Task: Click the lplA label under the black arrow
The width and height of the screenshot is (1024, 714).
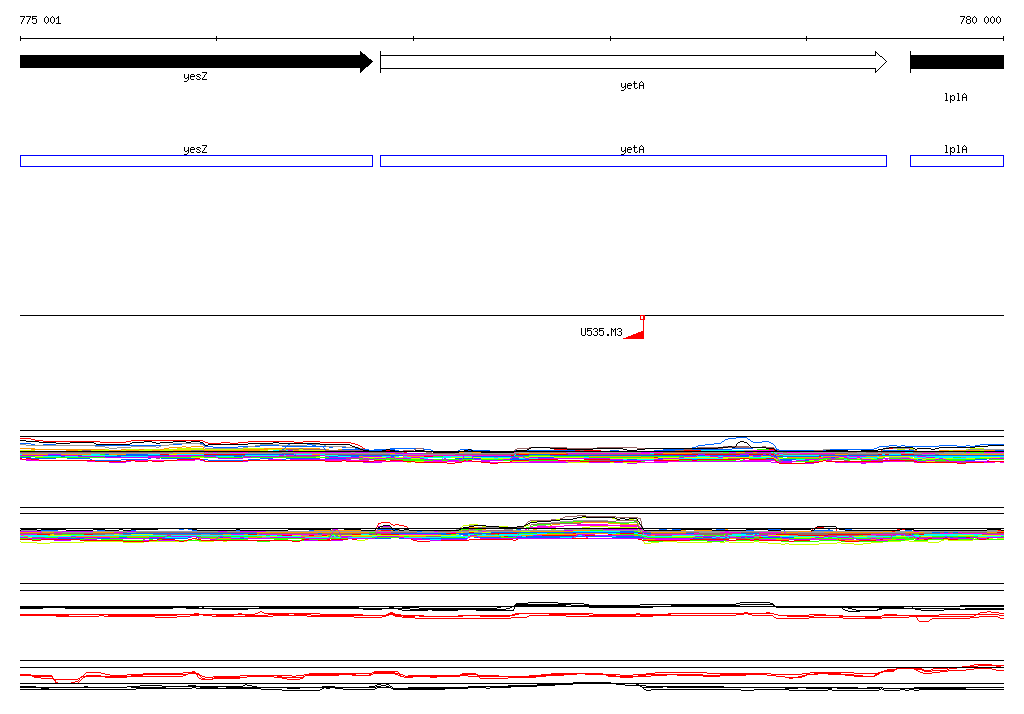Action: [x=955, y=97]
